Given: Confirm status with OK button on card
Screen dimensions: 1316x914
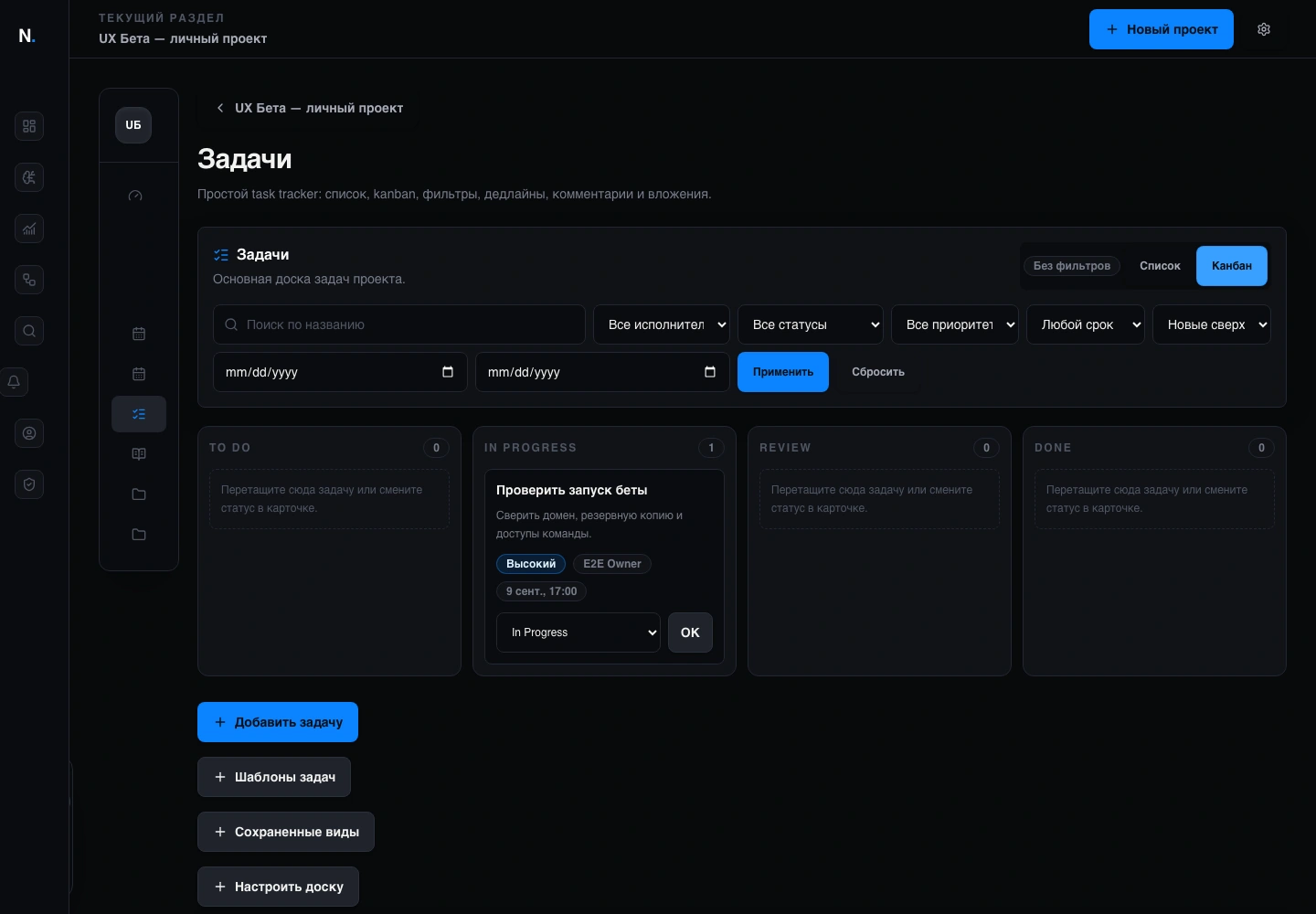Looking at the screenshot, I should click(690, 632).
